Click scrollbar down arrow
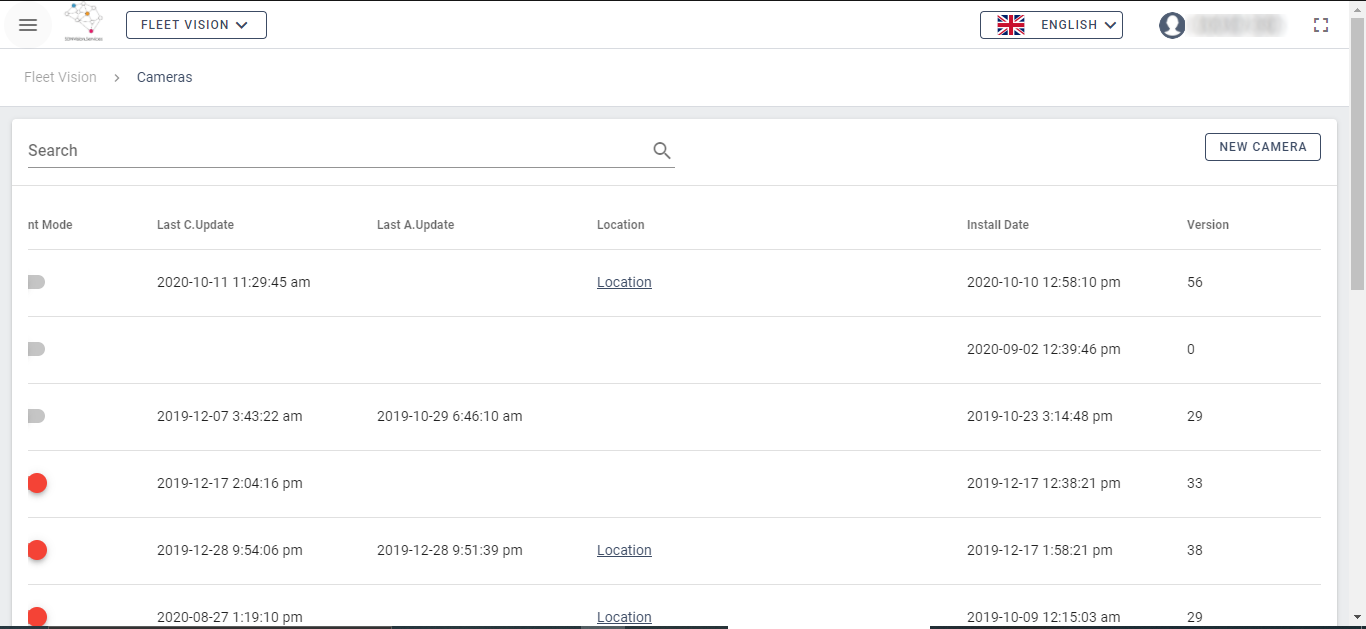1366x629 pixels. [1358, 619]
